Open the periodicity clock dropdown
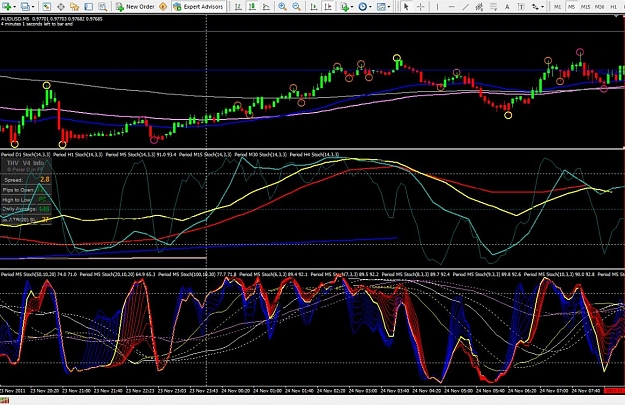Viewport: 625px width, 405px height. tap(370, 7)
